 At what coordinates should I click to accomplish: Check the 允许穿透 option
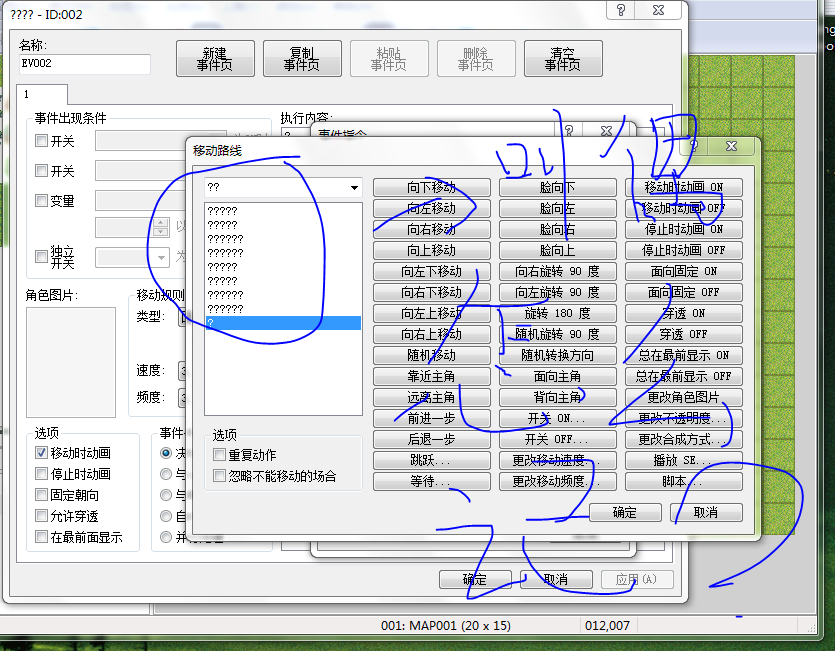[x=41, y=516]
